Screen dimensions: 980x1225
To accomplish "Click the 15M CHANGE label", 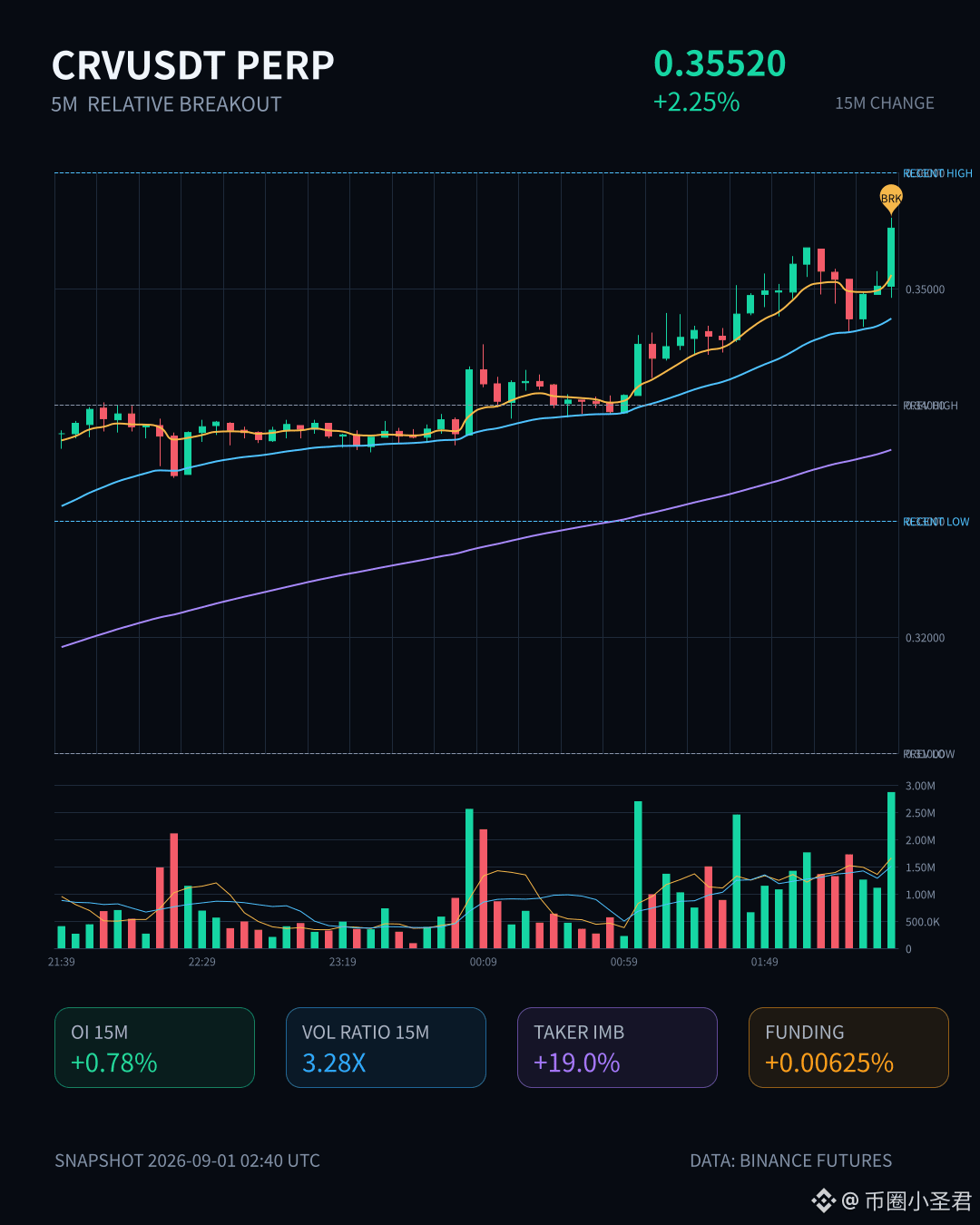I will pyautogui.click(x=885, y=103).
